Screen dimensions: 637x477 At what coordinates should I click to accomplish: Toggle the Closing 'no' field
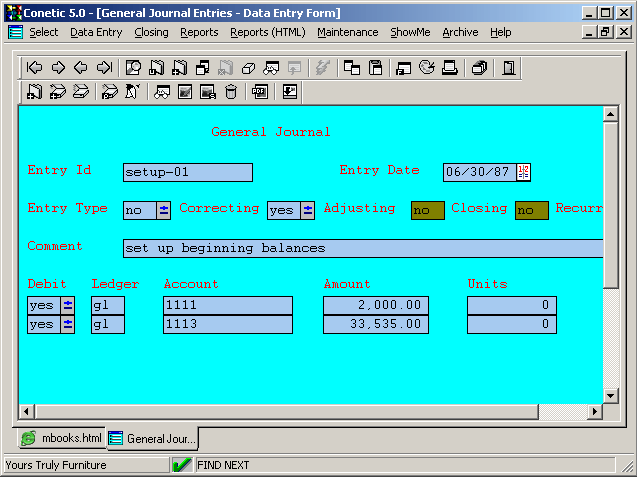click(531, 210)
